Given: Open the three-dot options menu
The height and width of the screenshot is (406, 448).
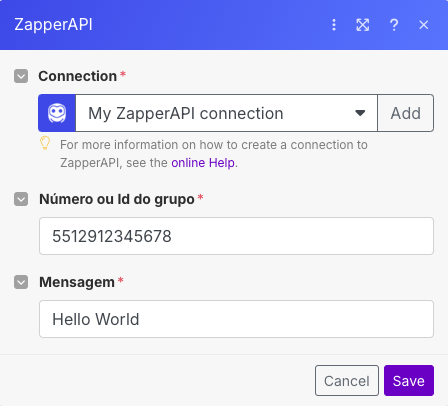Looking at the screenshot, I should [x=334, y=25].
